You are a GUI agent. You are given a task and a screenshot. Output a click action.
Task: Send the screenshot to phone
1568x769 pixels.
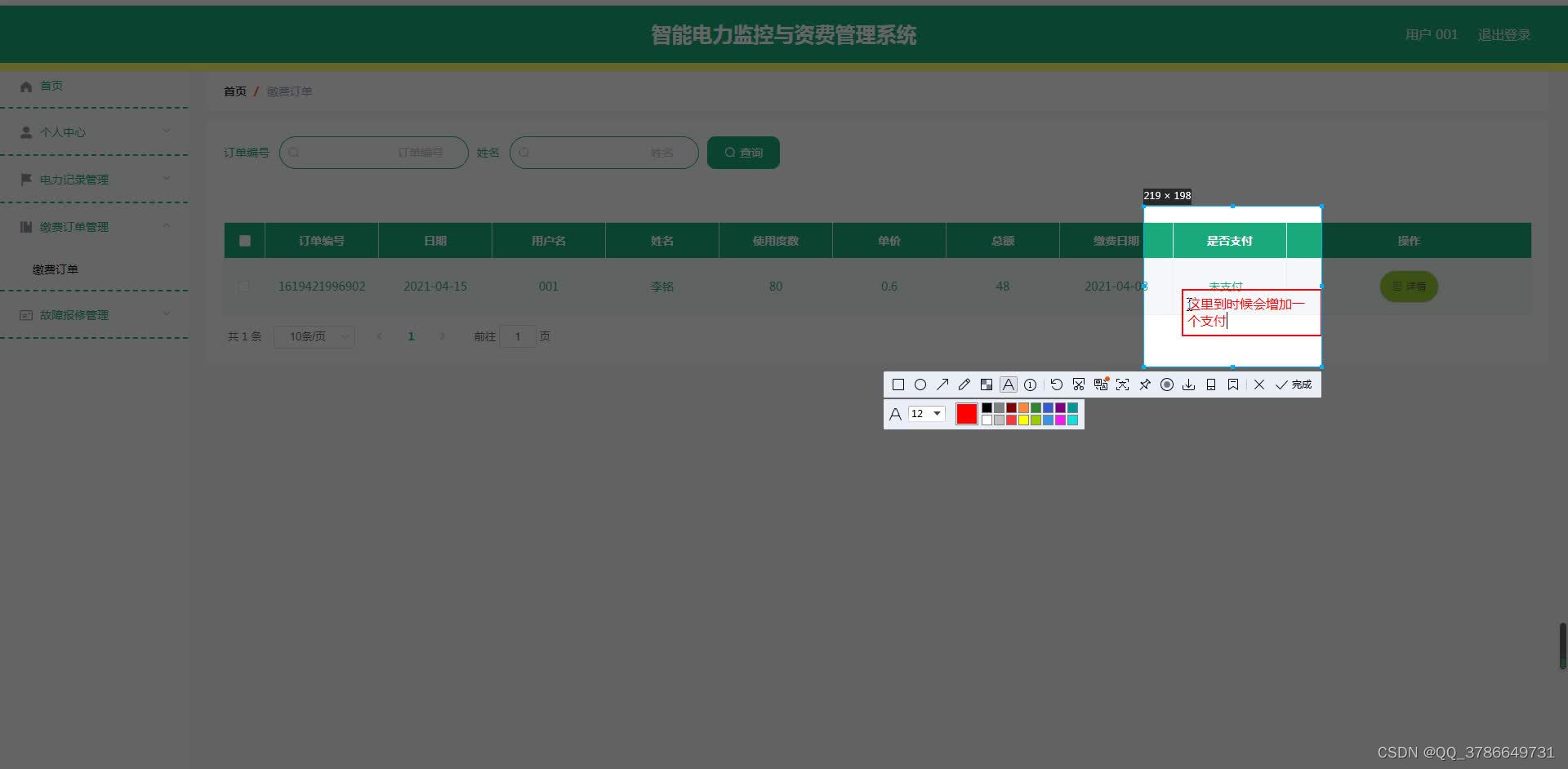(1211, 384)
